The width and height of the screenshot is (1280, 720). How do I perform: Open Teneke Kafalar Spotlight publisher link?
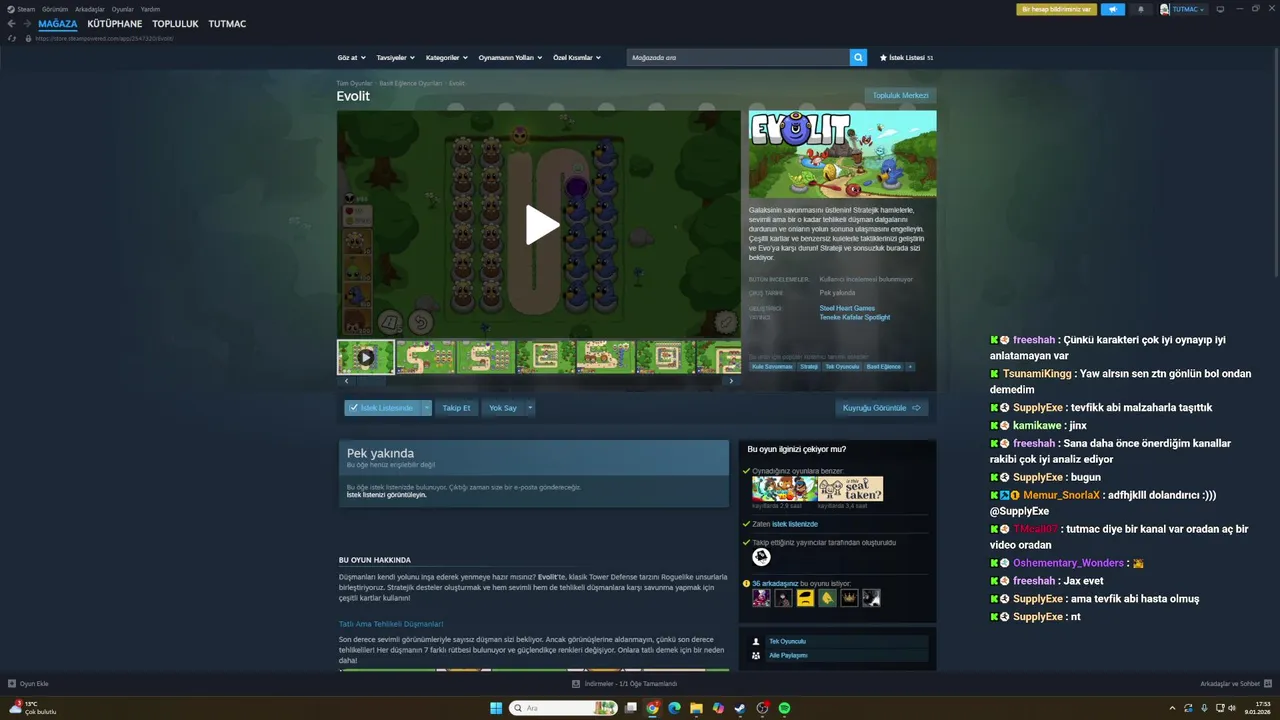point(855,317)
